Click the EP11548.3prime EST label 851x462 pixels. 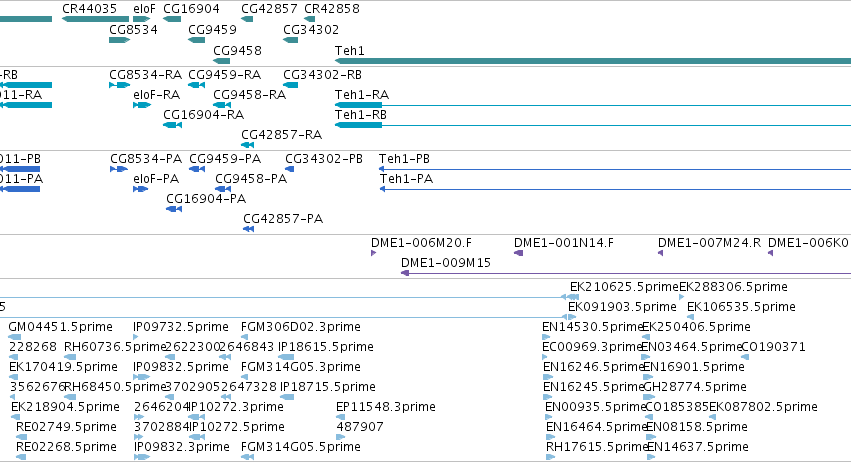(x=386, y=407)
